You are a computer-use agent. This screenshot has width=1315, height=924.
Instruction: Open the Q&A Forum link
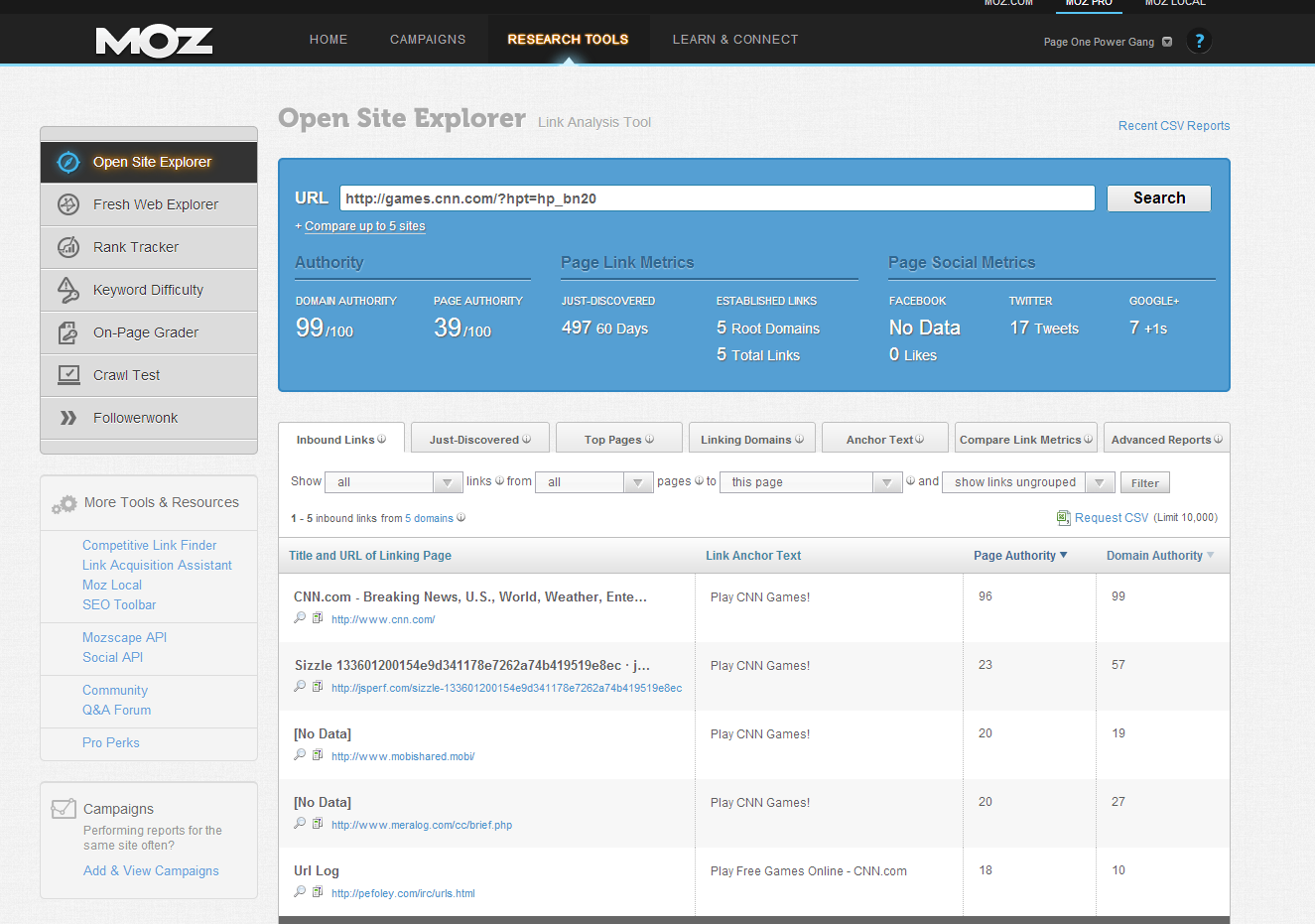117,710
